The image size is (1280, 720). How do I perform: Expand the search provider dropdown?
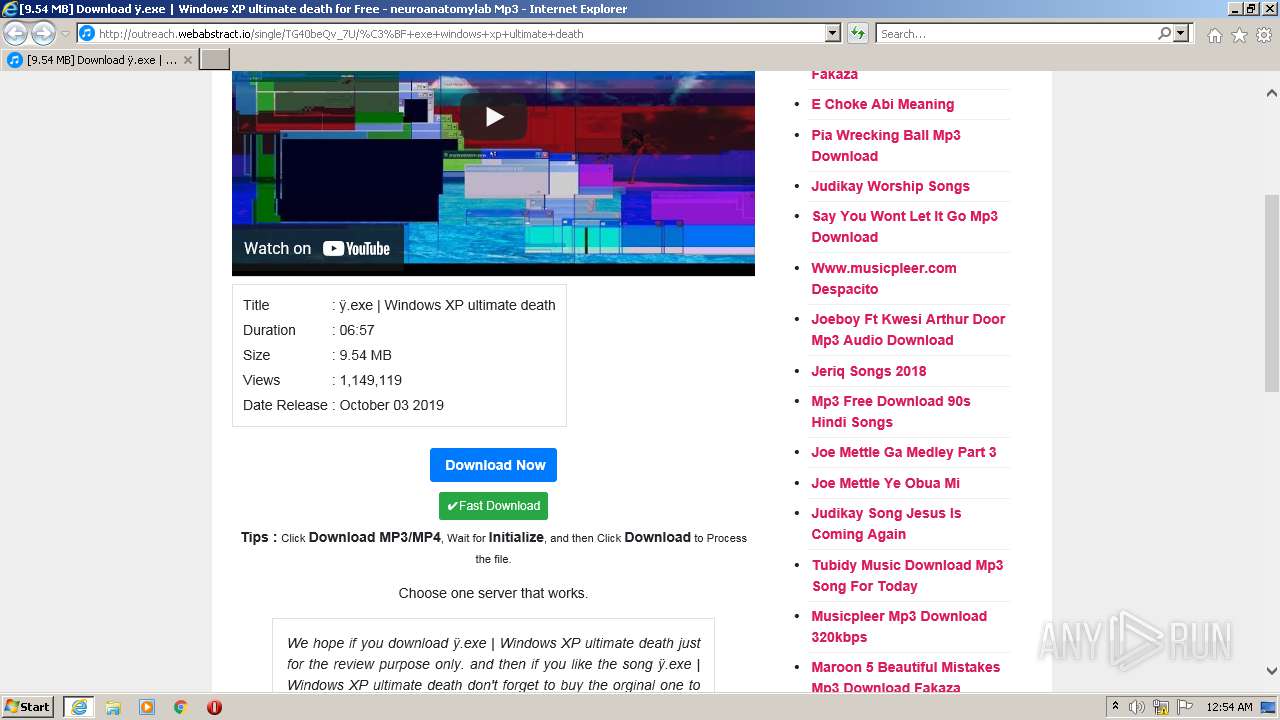(1181, 34)
